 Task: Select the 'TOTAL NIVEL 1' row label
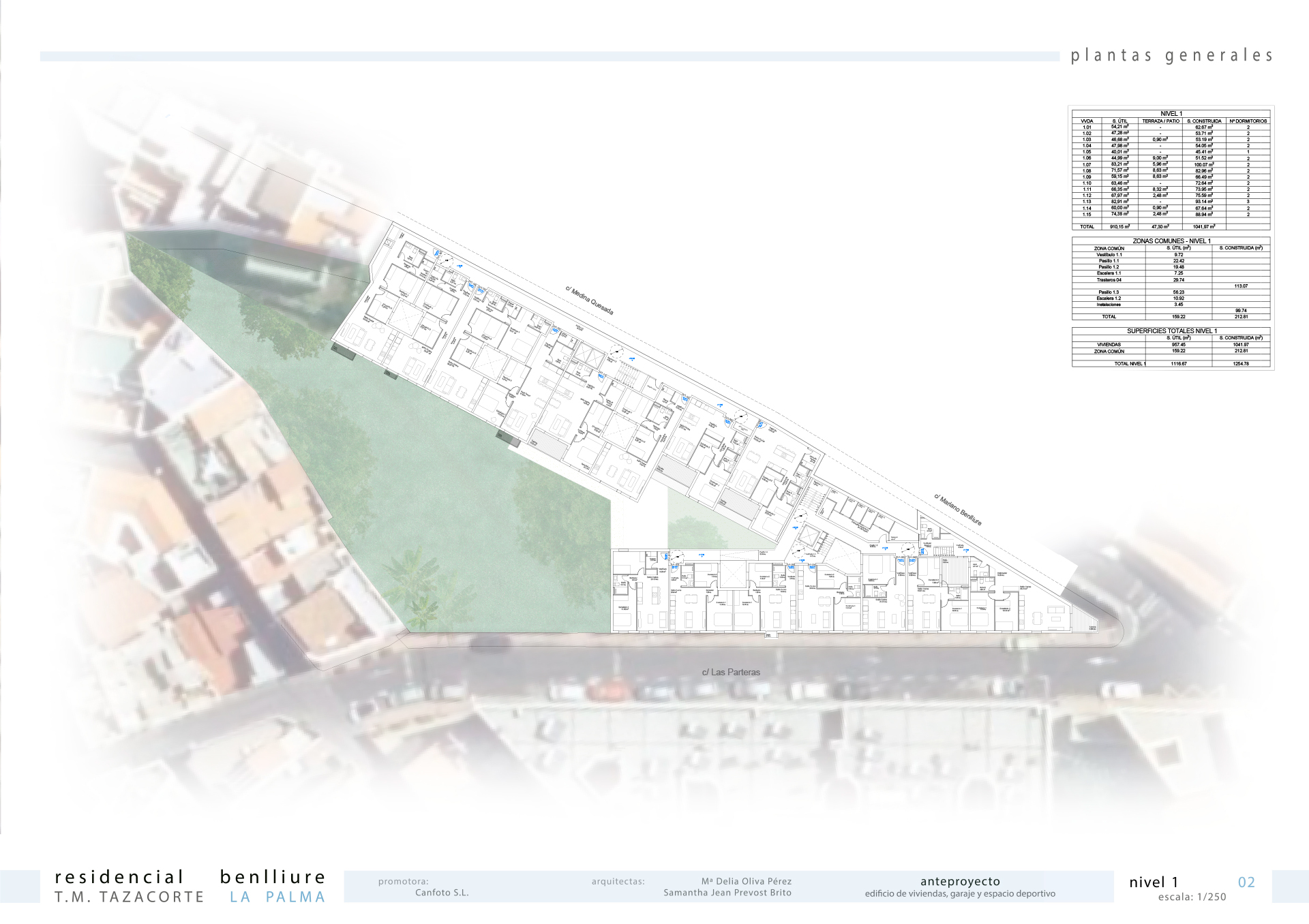1130,364
